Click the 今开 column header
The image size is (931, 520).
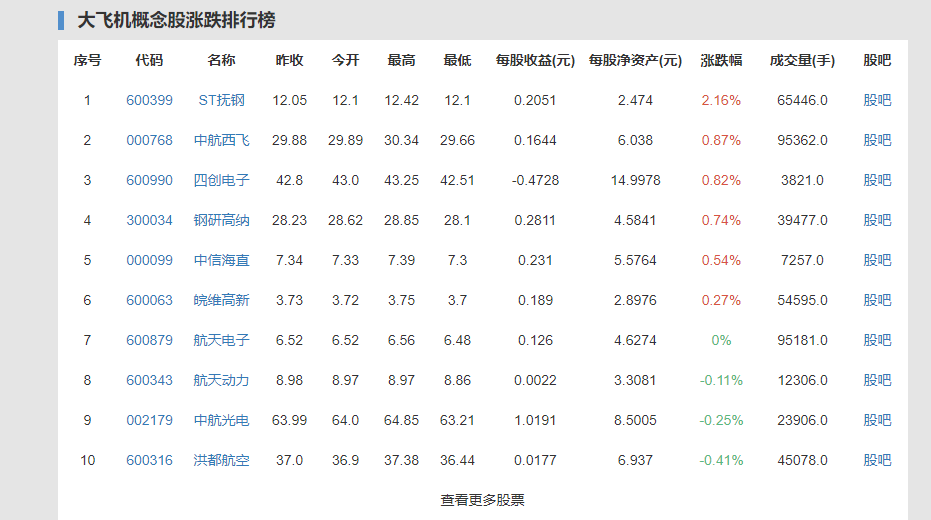point(345,61)
